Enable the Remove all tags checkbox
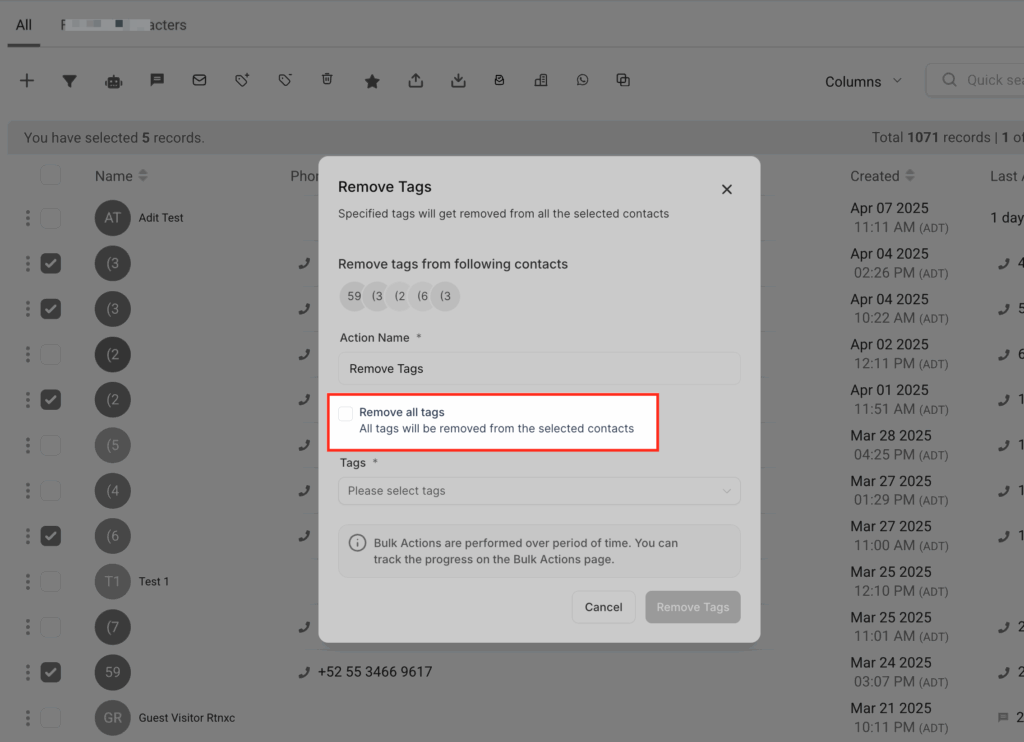 (x=346, y=413)
